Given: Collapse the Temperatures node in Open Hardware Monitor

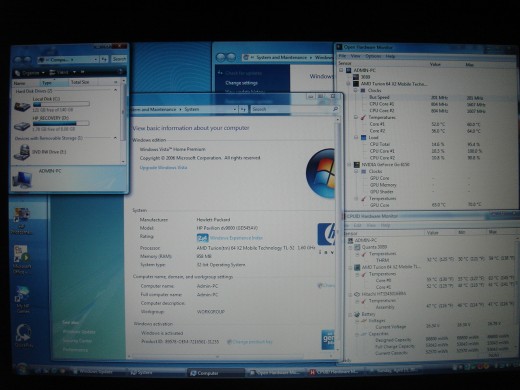Looking at the screenshot, I should [356, 117].
